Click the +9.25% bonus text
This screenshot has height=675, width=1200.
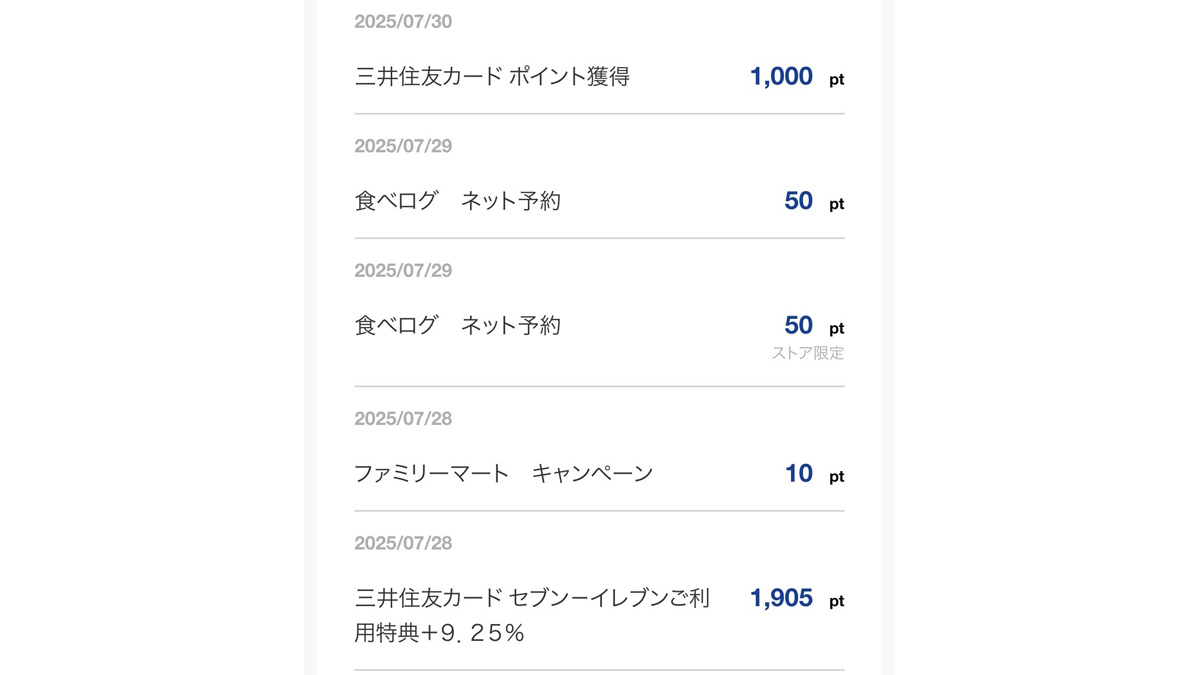468,633
